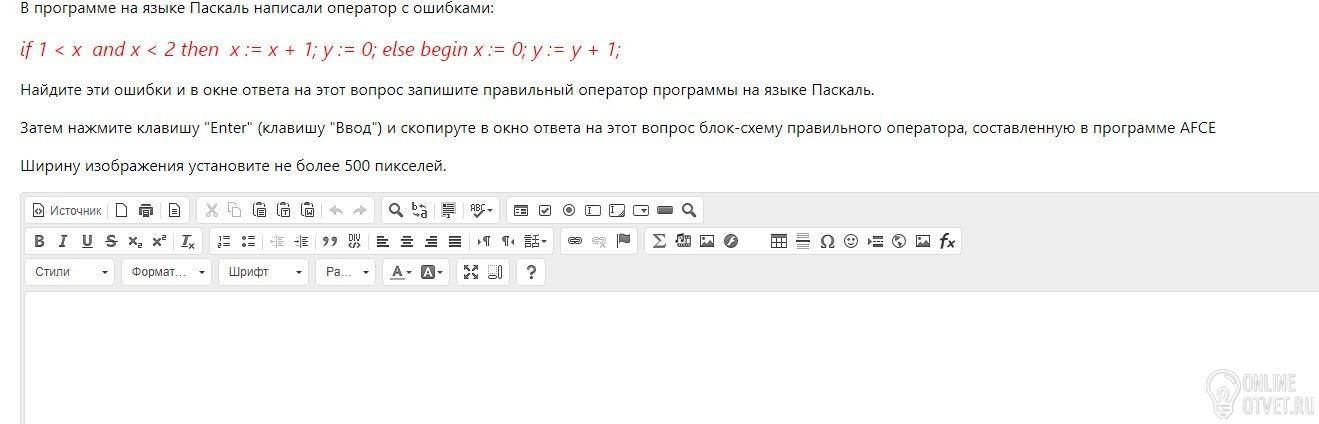Insert a smiley emoticon
This screenshot has width=1319, height=424.
pyautogui.click(x=851, y=241)
